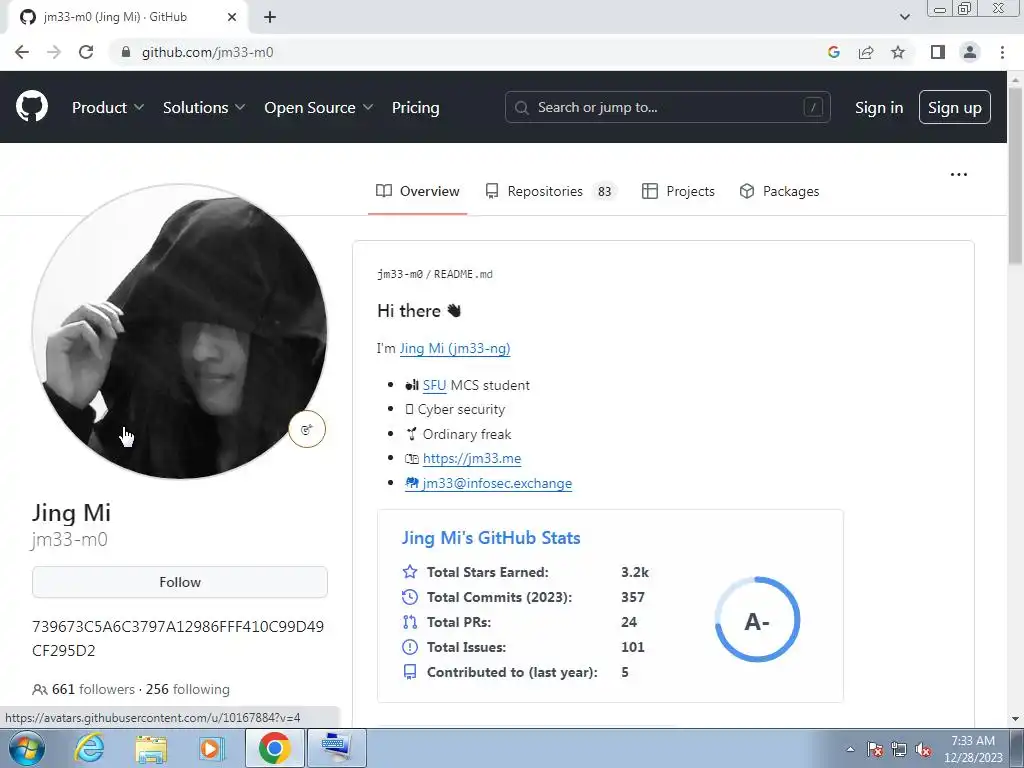Open the 256 following link
The height and width of the screenshot is (768, 1024).
[x=187, y=689]
